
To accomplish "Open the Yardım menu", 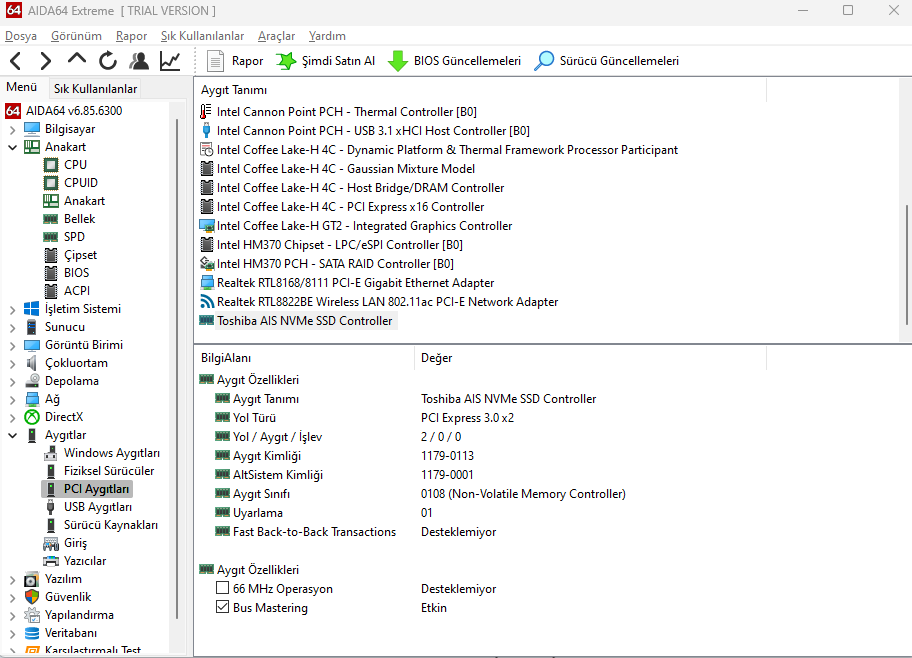I will 327,36.
